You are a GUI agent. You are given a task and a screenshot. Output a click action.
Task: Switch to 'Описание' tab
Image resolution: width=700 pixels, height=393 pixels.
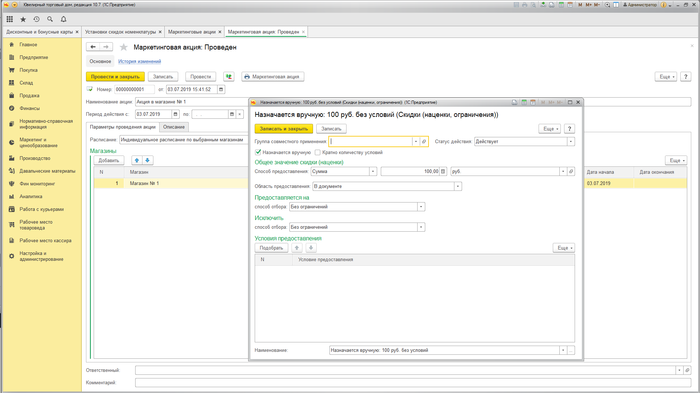[174, 127]
